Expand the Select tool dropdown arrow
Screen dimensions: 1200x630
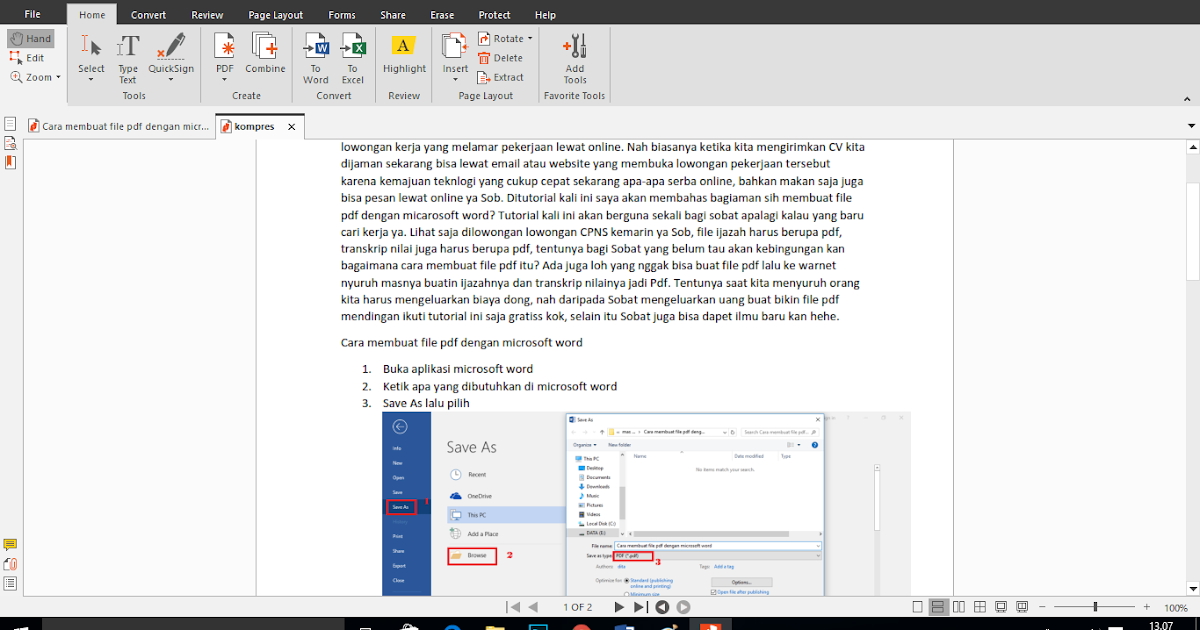click(91, 80)
